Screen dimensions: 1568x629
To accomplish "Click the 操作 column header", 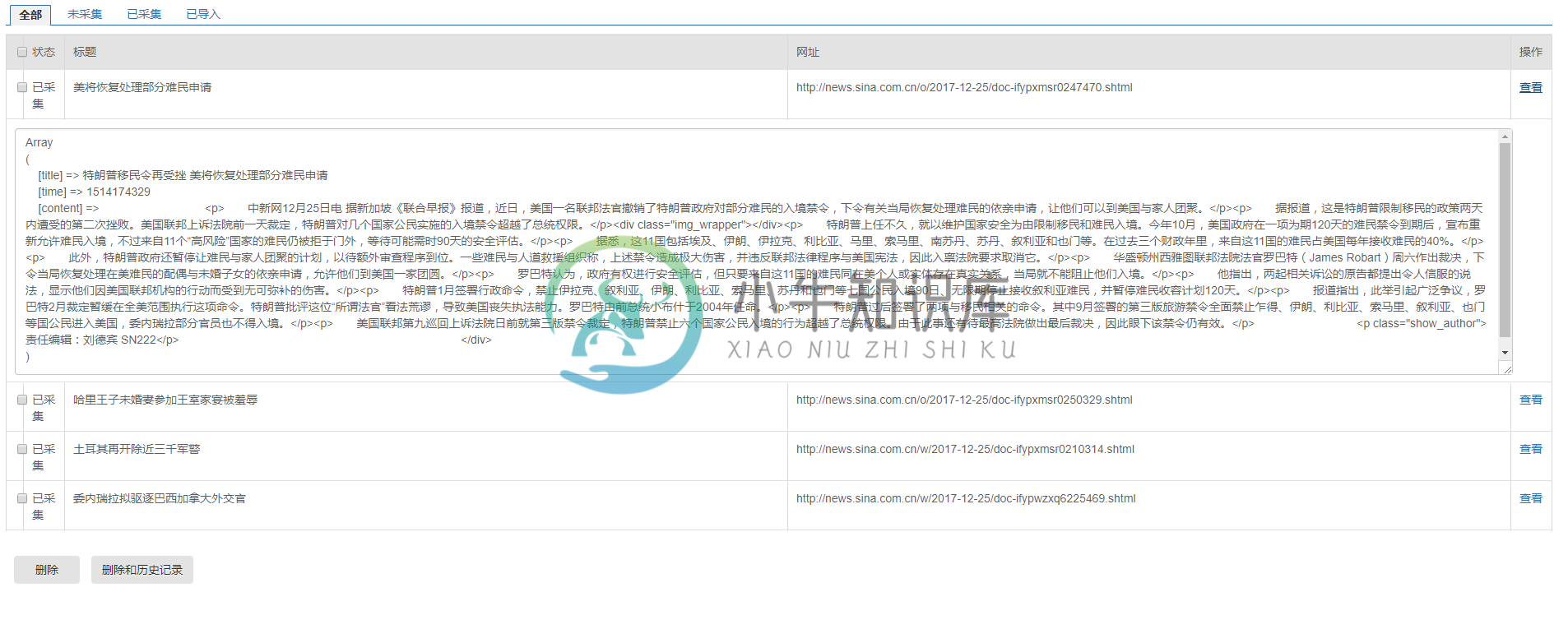I will [x=1531, y=52].
